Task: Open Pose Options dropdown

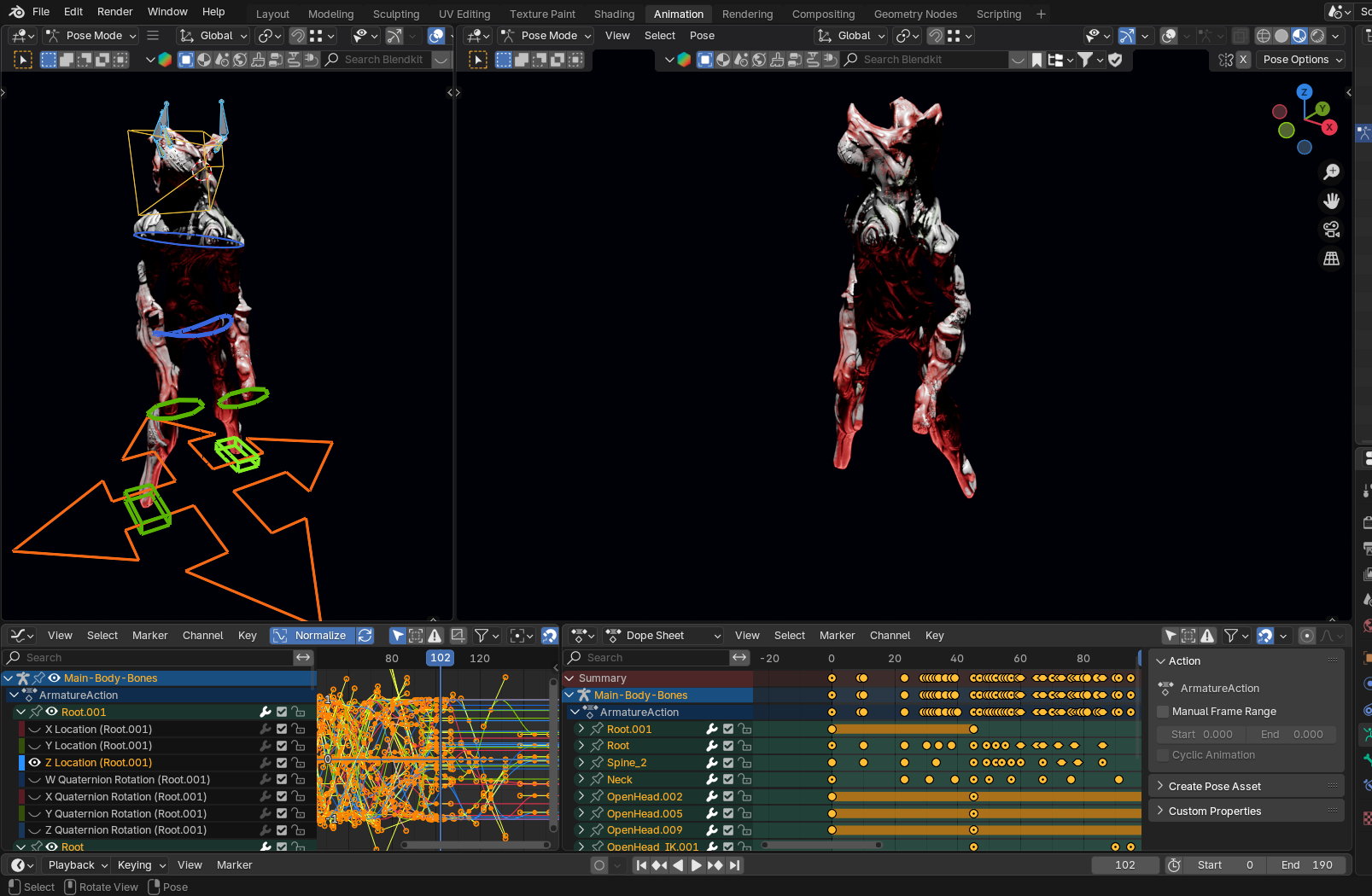Action: click(1301, 60)
